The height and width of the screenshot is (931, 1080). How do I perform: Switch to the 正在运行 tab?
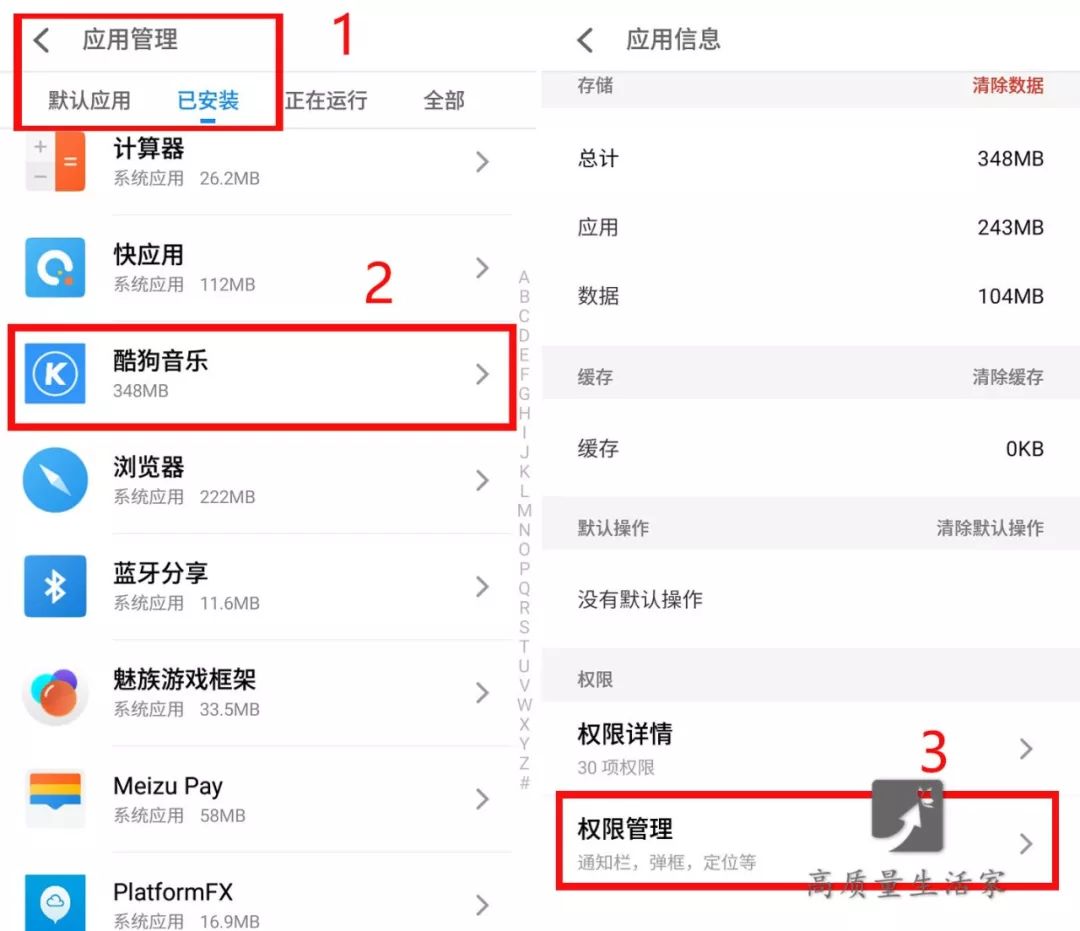(x=326, y=101)
